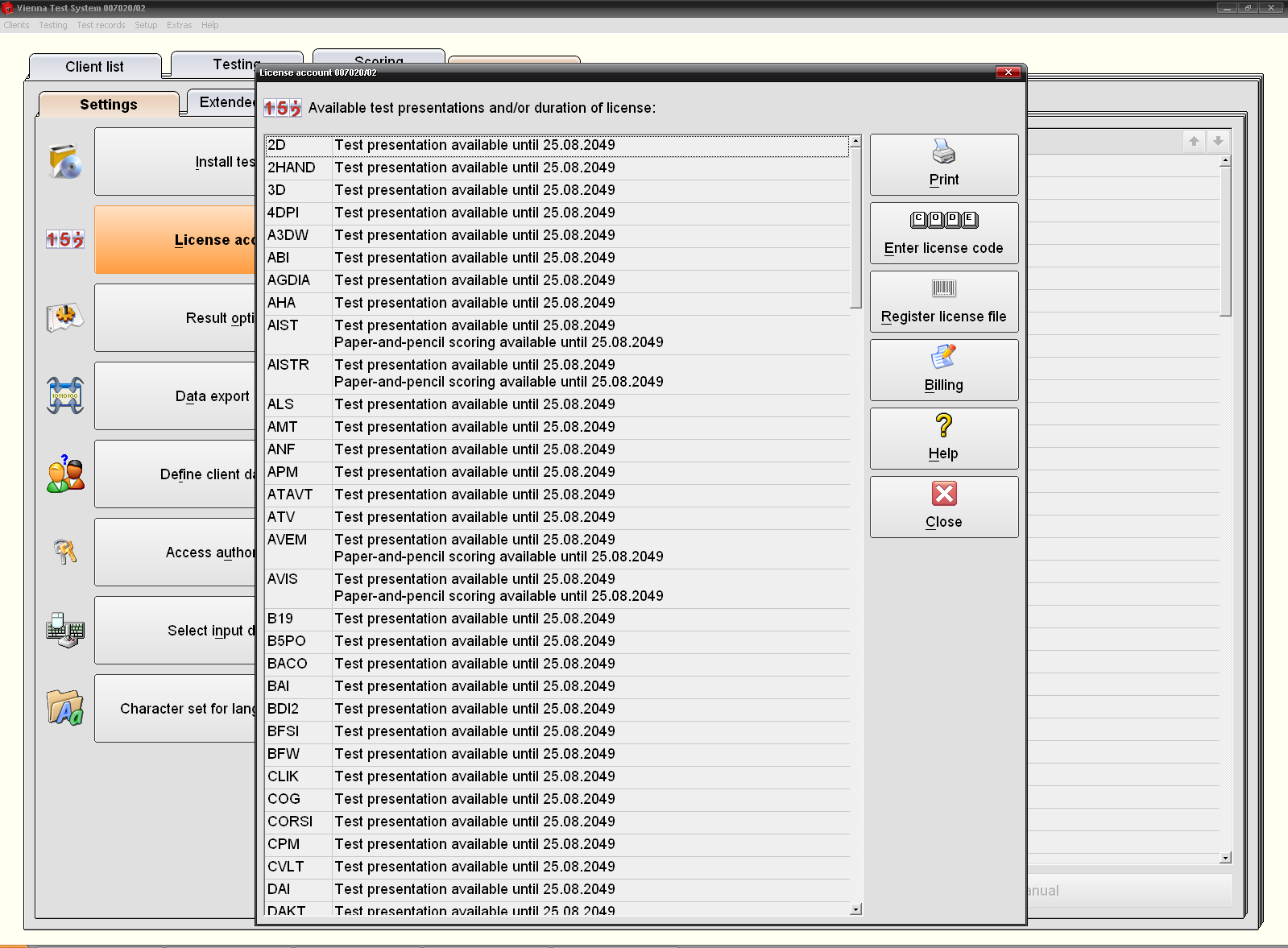Viewport: 1288px width, 948px height.
Task: Select the DAI license row
Action: pos(557,889)
